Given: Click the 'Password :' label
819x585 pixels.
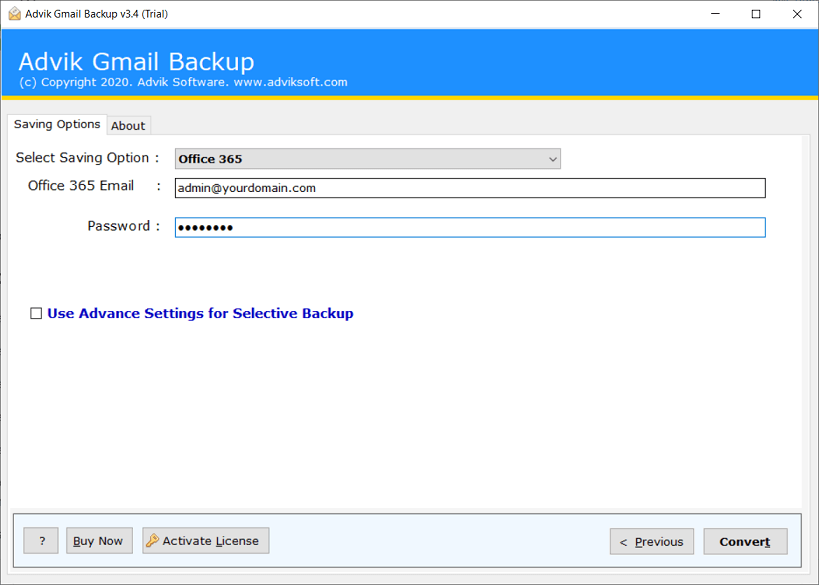Looking at the screenshot, I should 123,226.
